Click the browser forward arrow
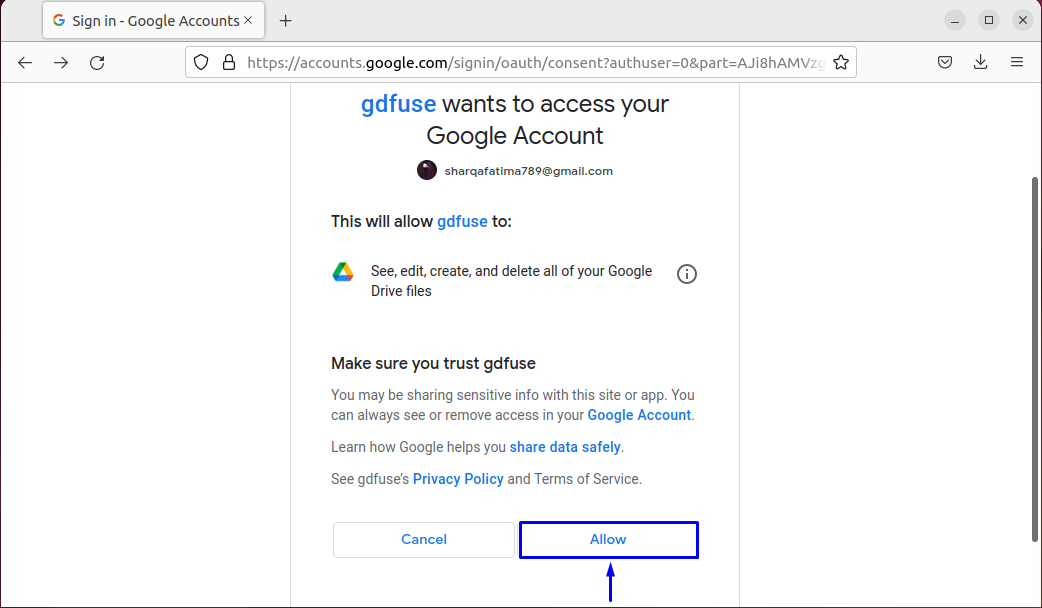The image size is (1042, 608). coord(61,62)
